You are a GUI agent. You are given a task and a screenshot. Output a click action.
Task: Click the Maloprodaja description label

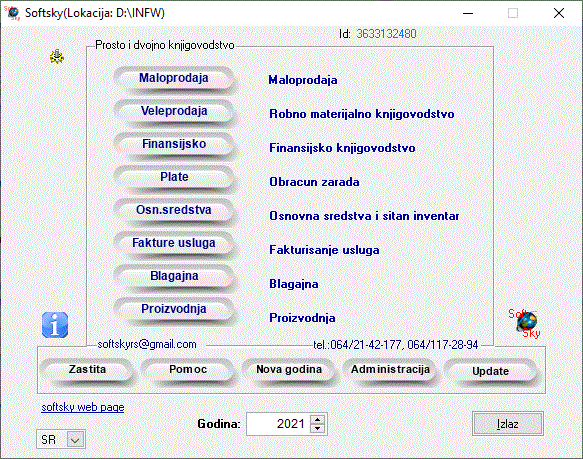tap(303, 80)
